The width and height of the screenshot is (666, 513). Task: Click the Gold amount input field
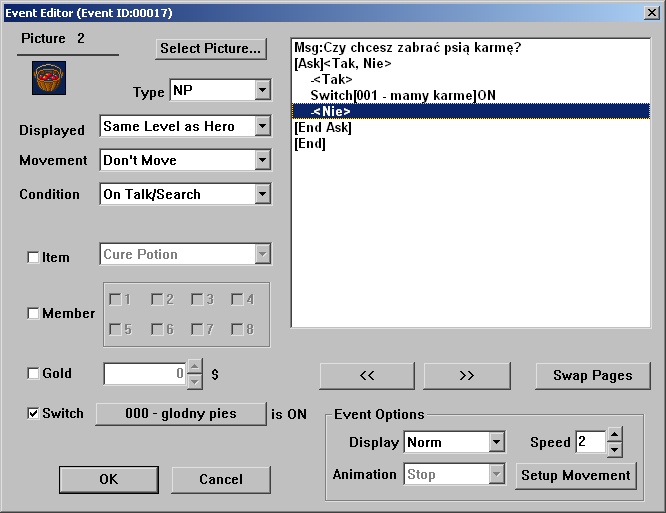click(145, 374)
